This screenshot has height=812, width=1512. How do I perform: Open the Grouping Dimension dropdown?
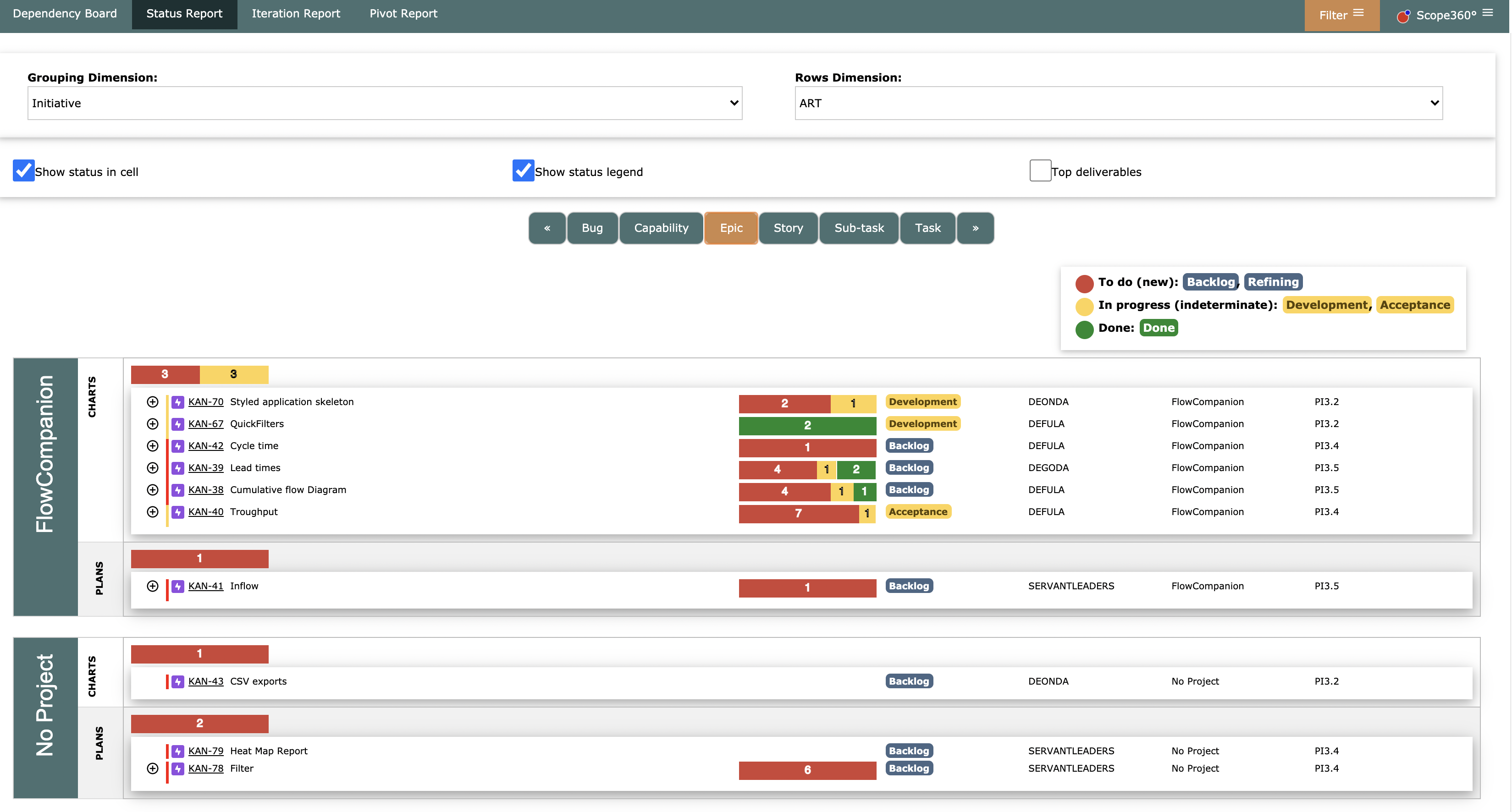(x=385, y=103)
